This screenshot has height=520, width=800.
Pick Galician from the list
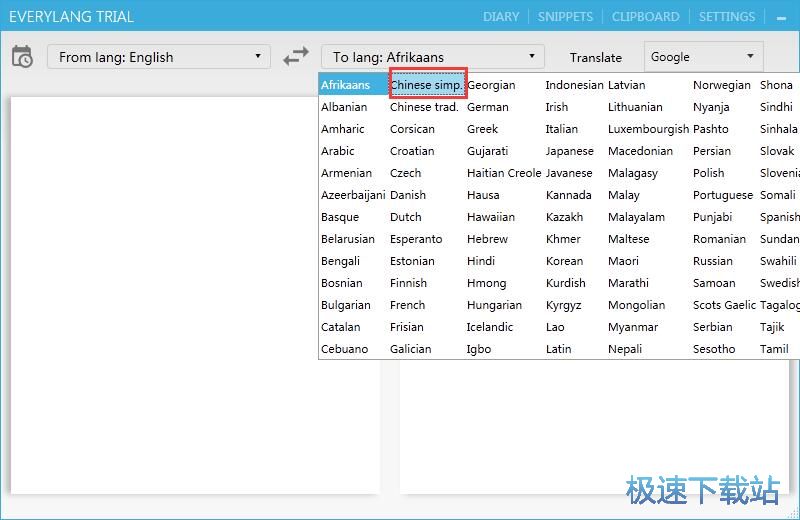[411, 349]
